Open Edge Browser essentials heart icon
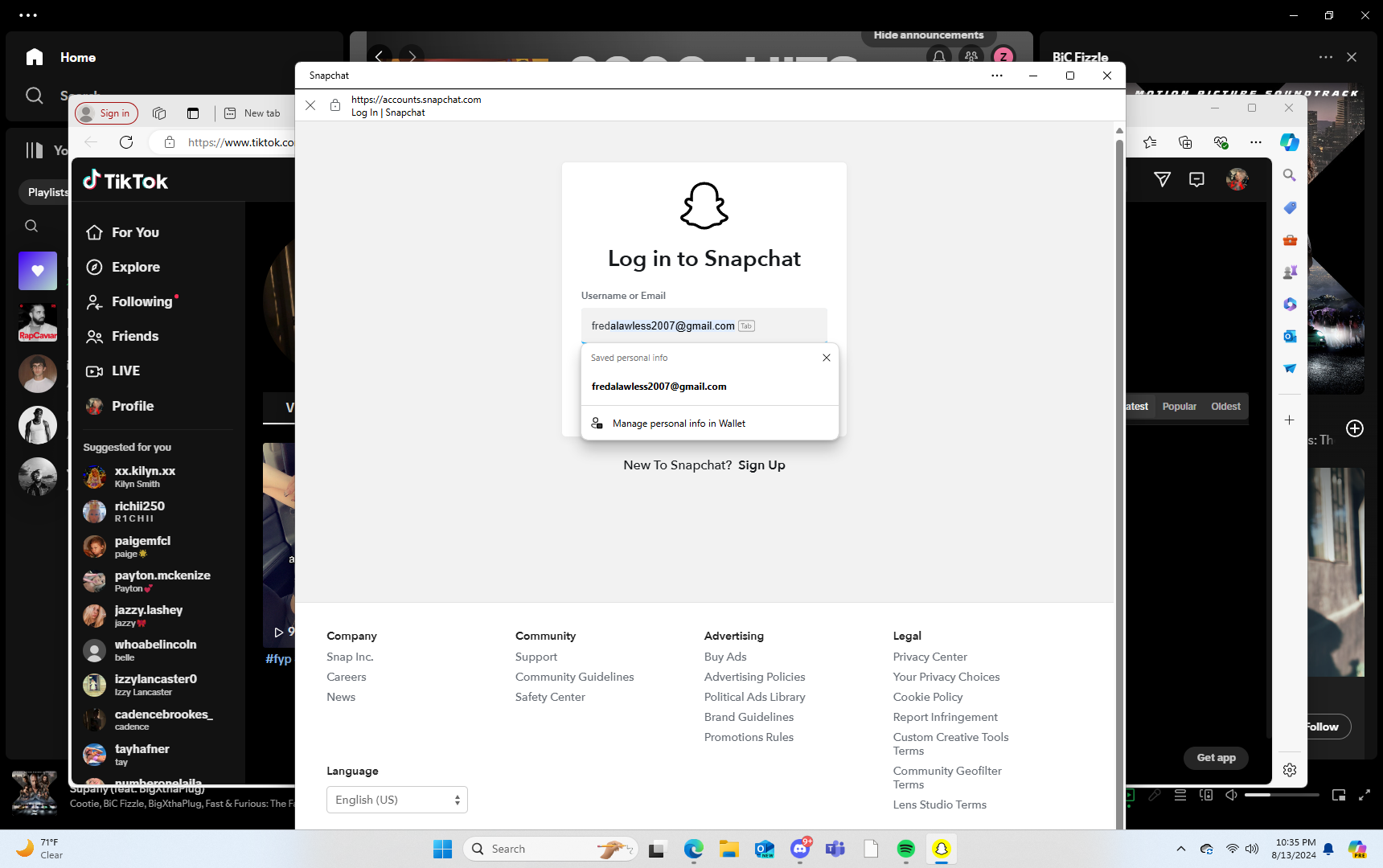The height and width of the screenshot is (868, 1383). point(1221,142)
